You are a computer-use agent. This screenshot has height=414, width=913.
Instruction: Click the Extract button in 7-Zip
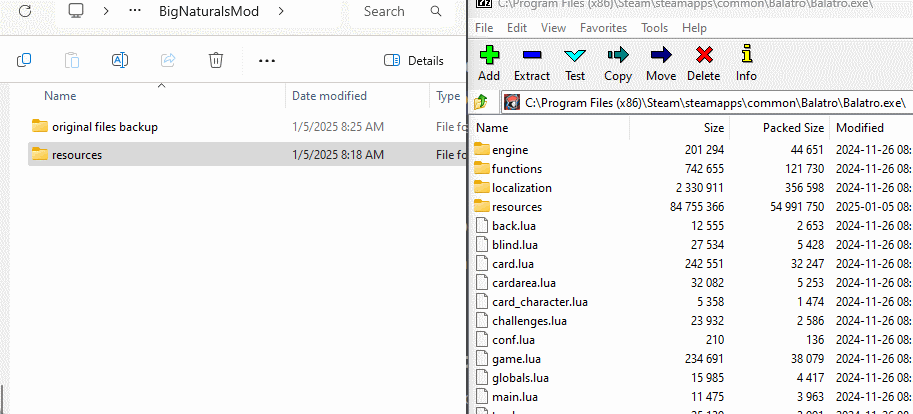pos(532,64)
